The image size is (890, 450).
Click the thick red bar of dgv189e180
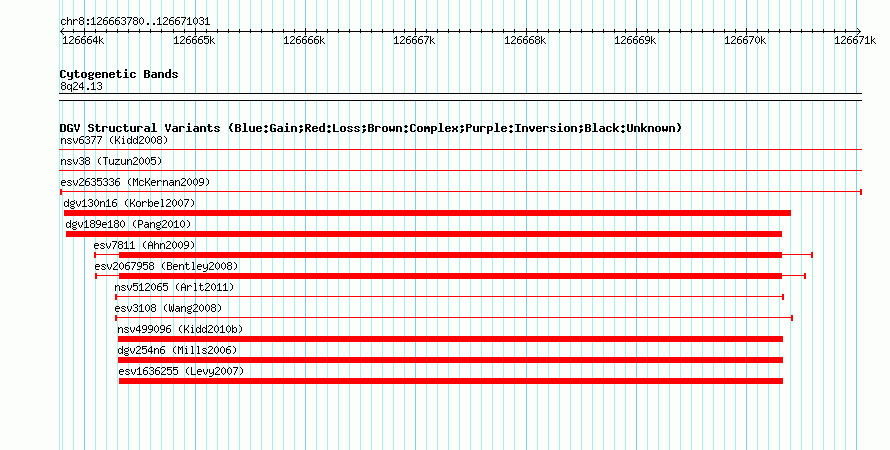[424, 234]
